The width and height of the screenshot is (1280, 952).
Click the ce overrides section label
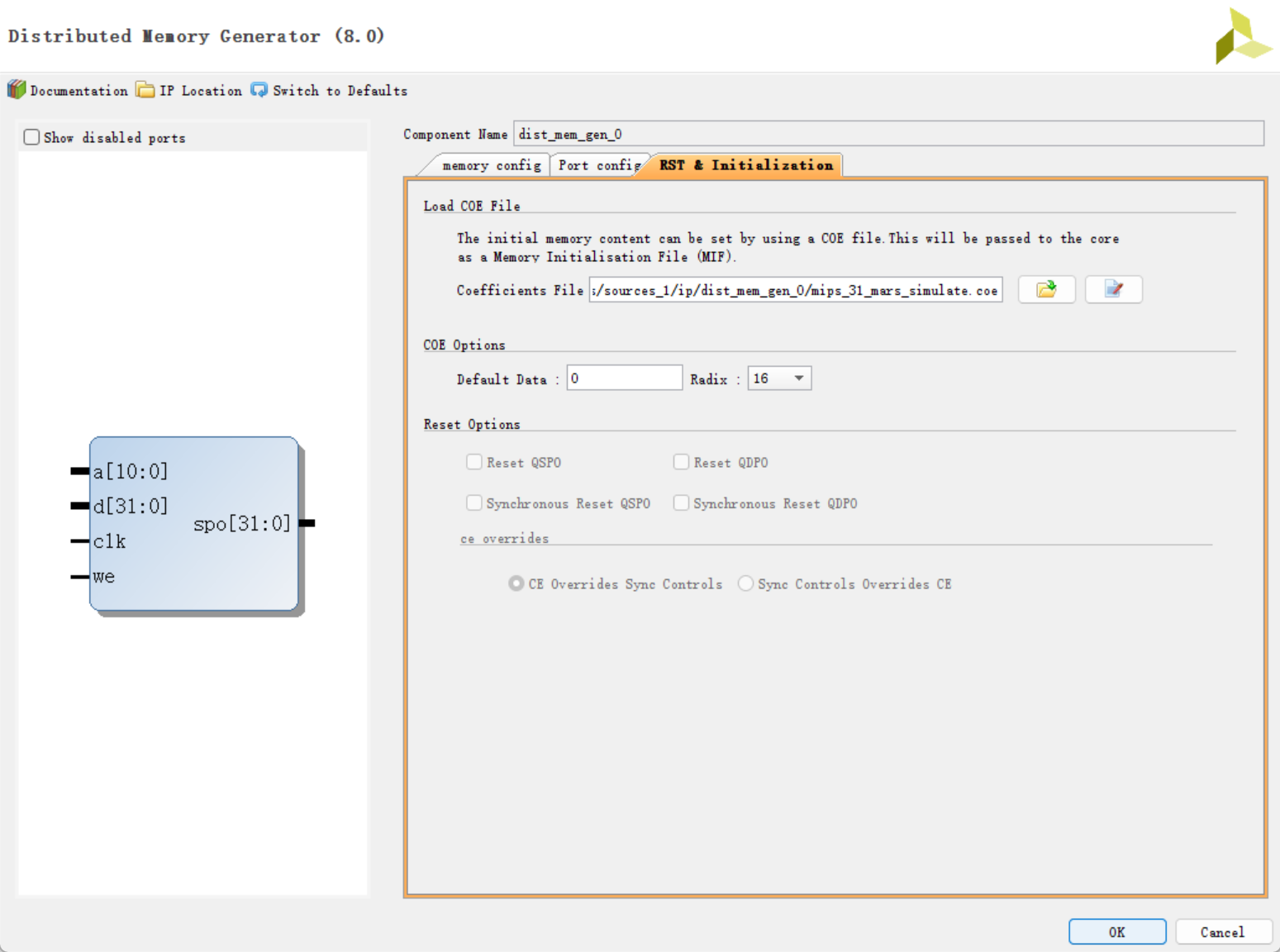click(504, 539)
